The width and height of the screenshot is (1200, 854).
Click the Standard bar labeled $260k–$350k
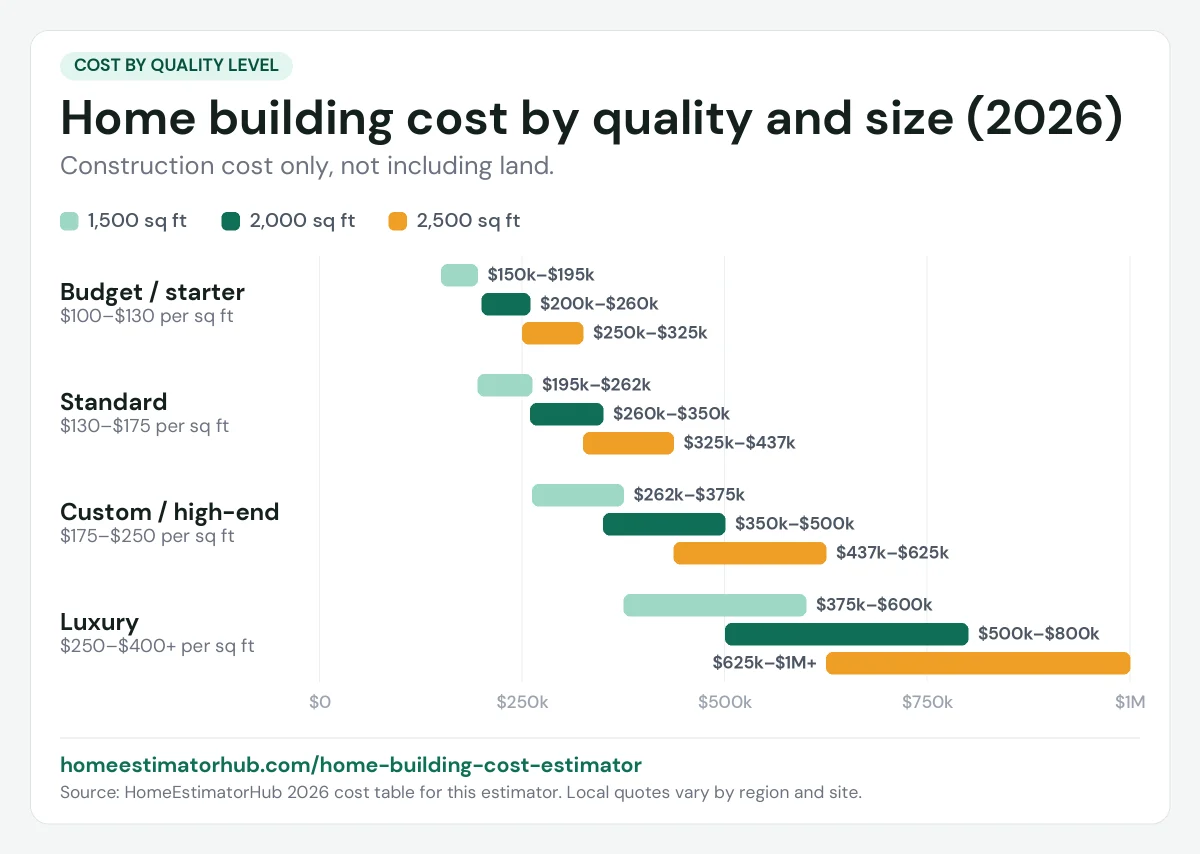pos(567,414)
